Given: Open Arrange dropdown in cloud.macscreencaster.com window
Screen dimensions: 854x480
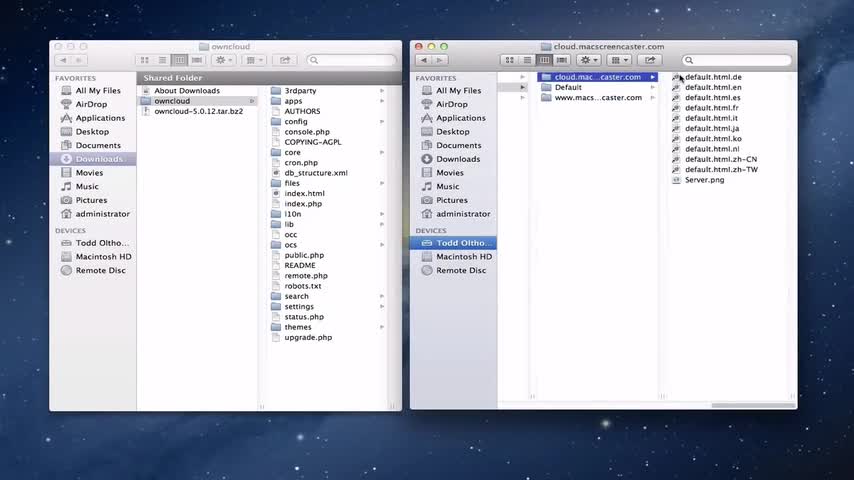Looking at the screenshot, I should point(619,60).
